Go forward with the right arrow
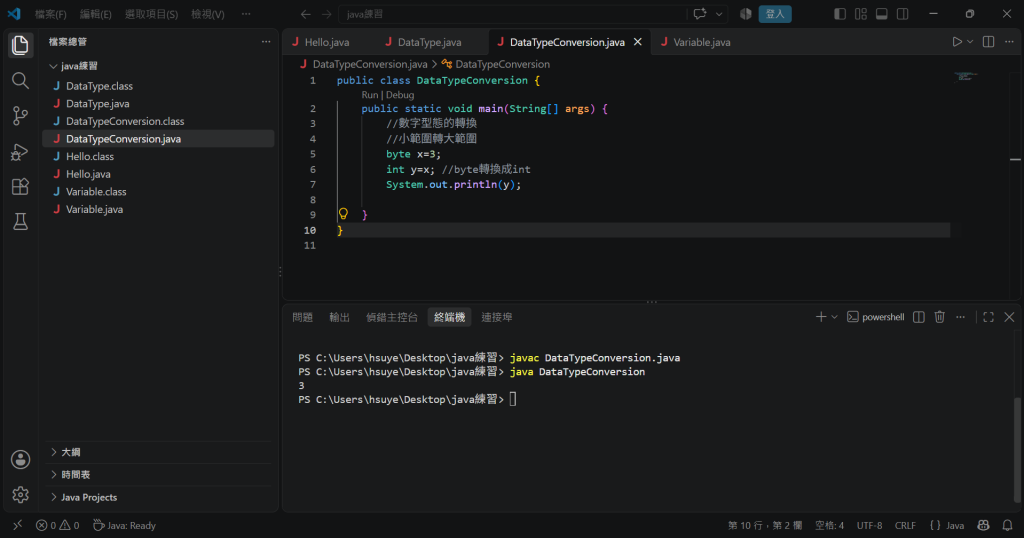 click(327, 14)
